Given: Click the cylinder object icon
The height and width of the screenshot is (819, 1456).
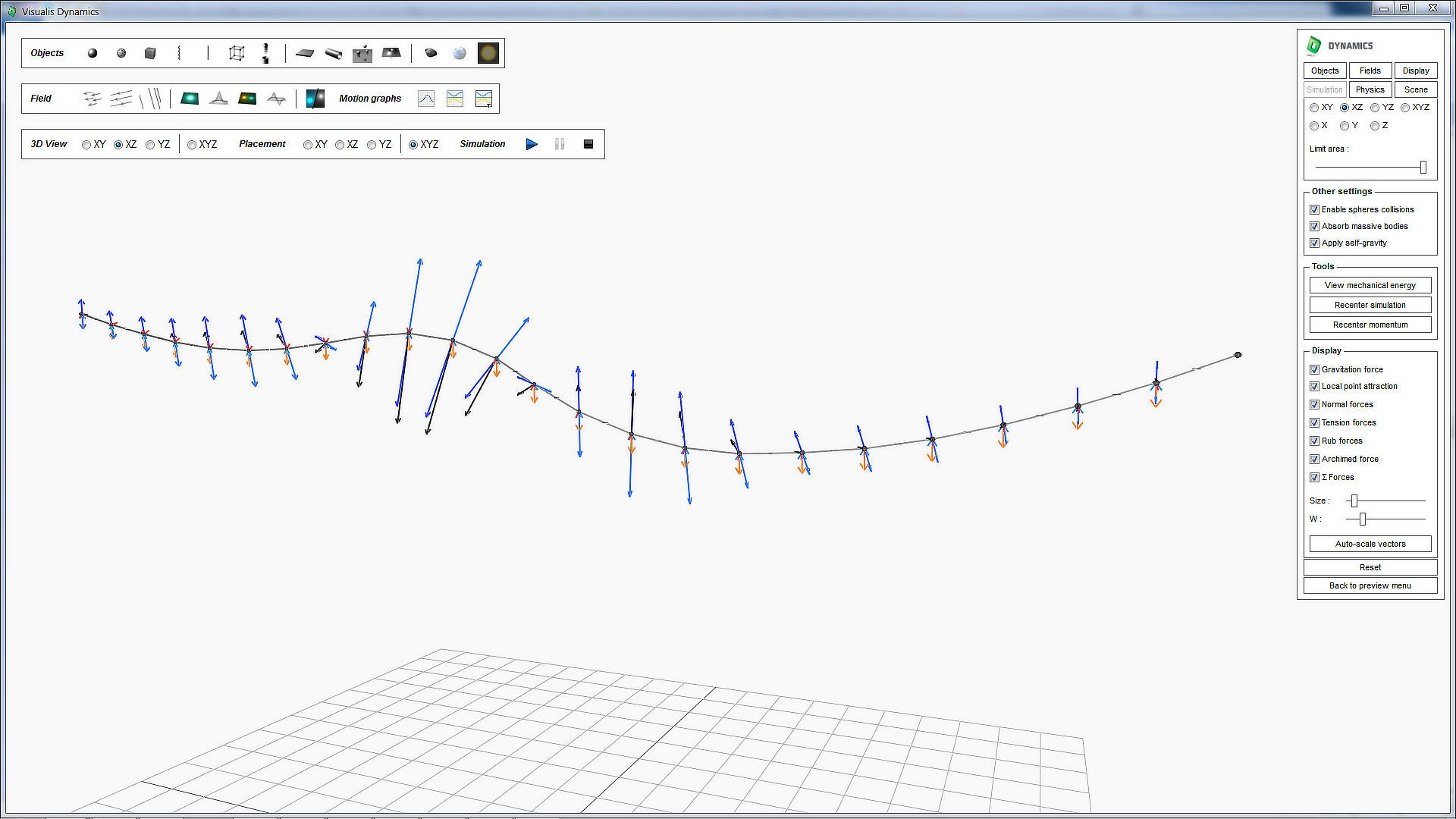Looking at the screenshot, I should point(334,53).
